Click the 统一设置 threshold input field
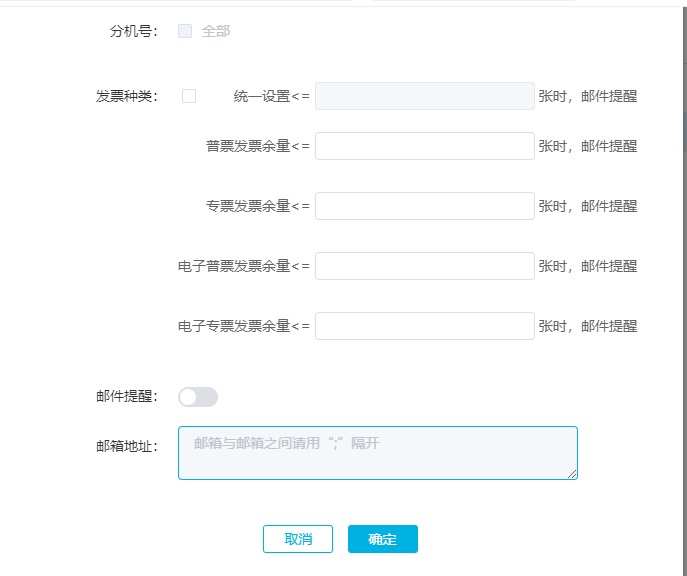Image resolution: width=687 pixels, height=576 pixels. [425, 96]
